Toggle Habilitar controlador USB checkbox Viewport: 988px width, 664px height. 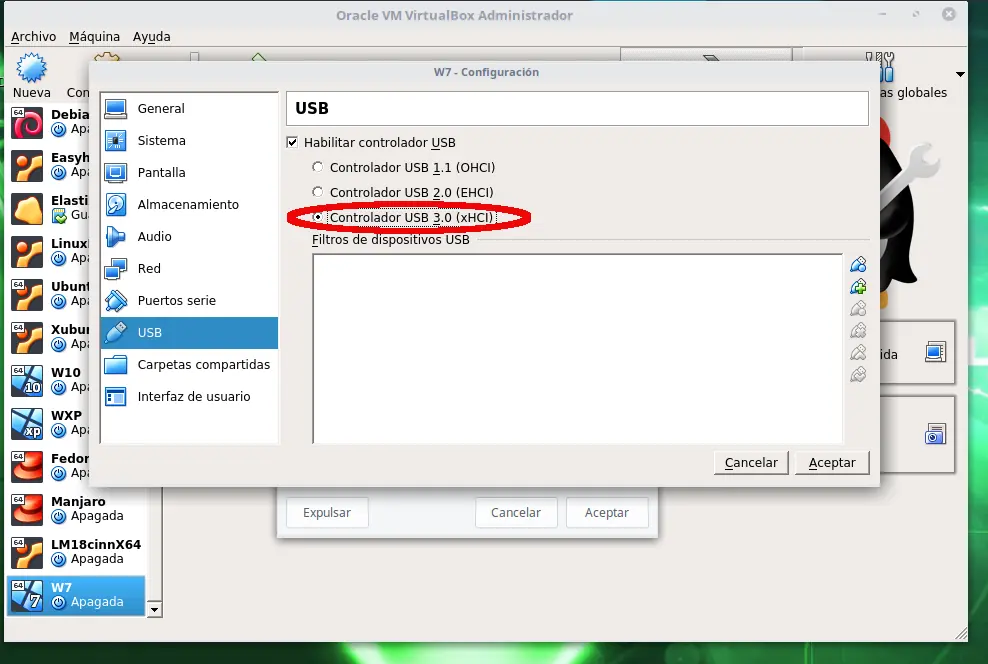pyautogui.click(x=292, y=142)
